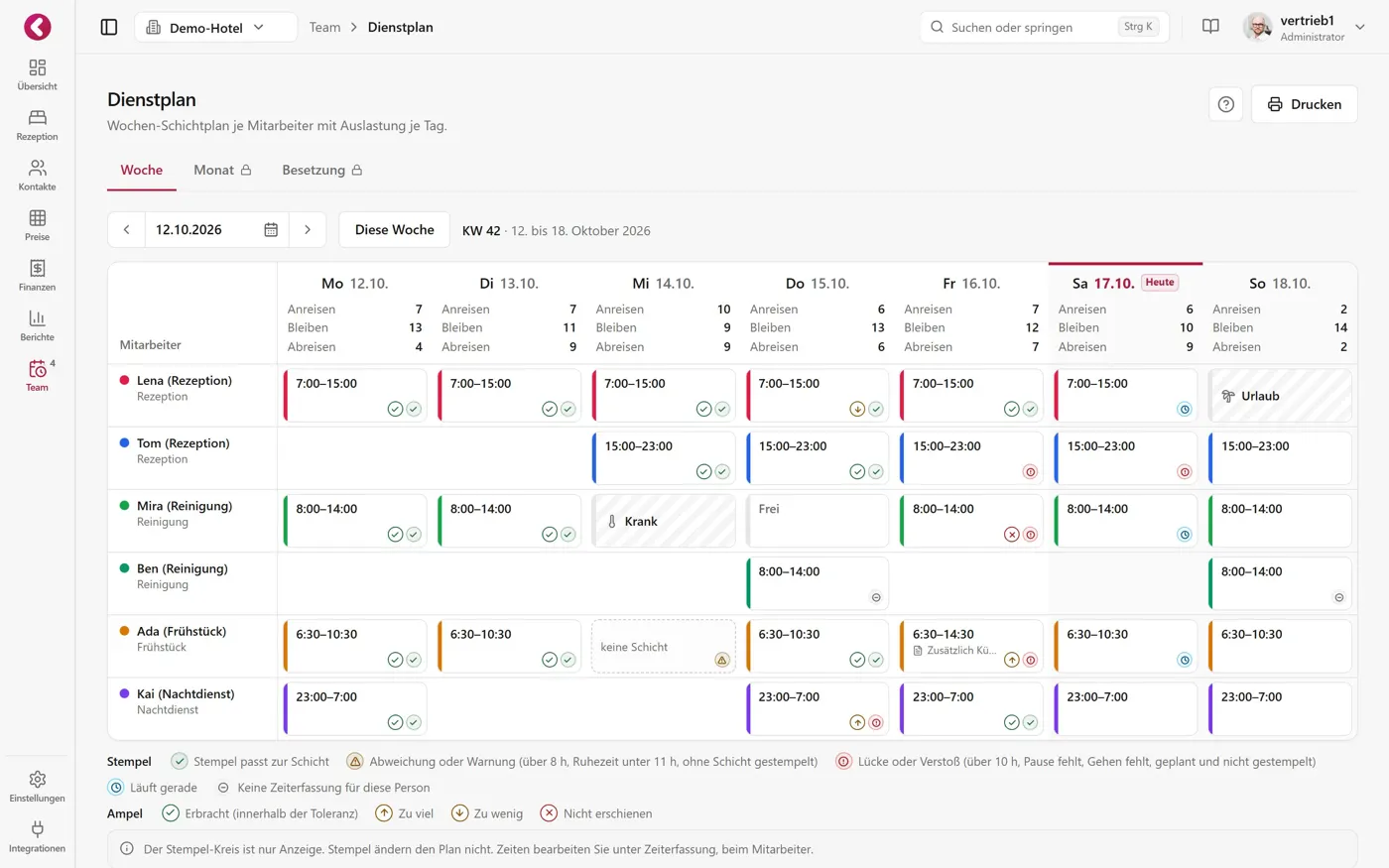Open Lena's Urlaub entry on Sunday
The height and width of the screenshot is (868, 1389).
(1280, 396)
